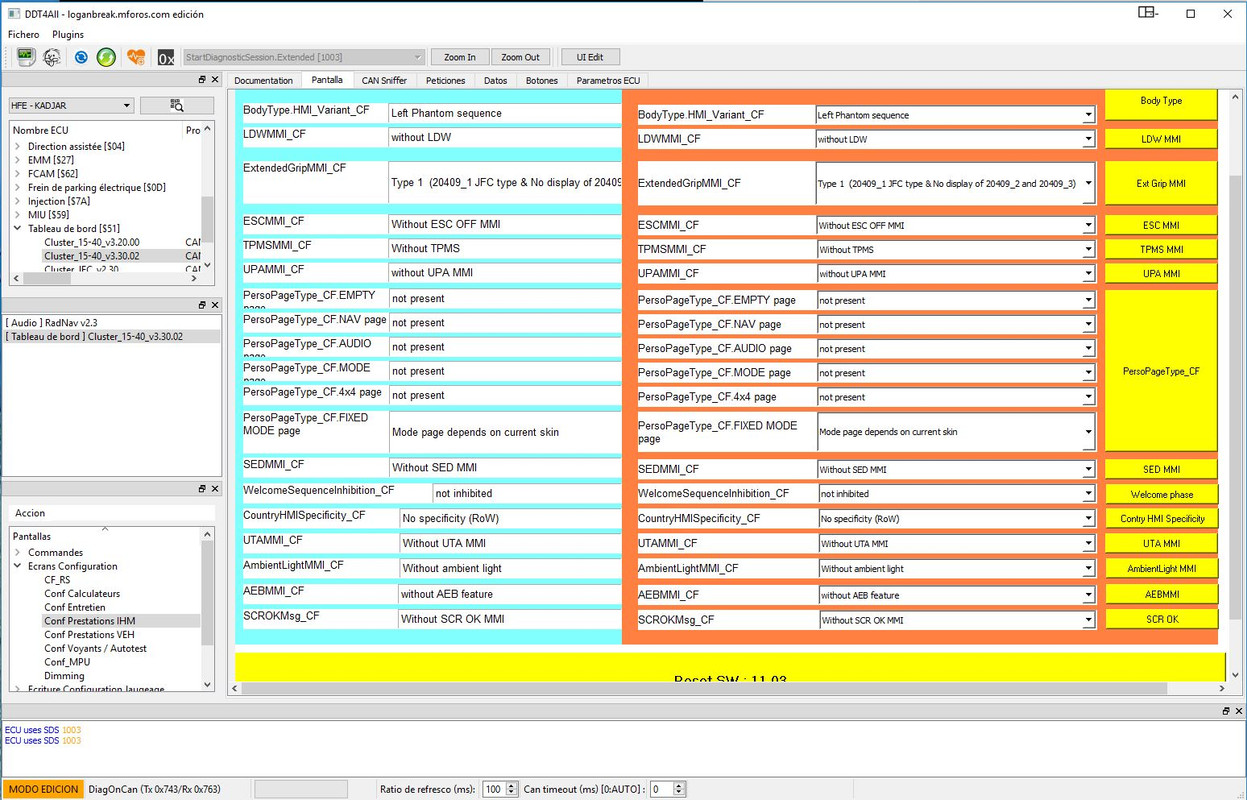This screenshot has height=800, width=1247.
Task: Click the Zoom Out button
Action: click(x=520, y=57)
